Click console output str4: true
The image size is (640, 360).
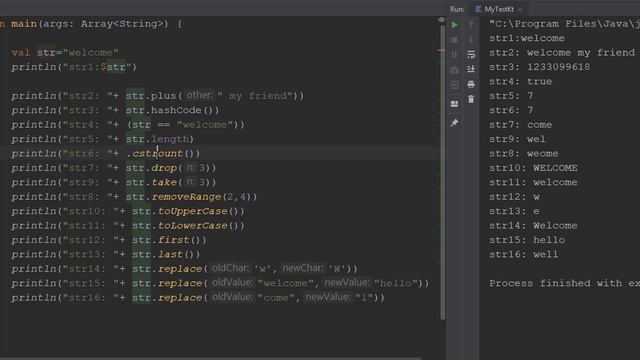pos(520,82)
